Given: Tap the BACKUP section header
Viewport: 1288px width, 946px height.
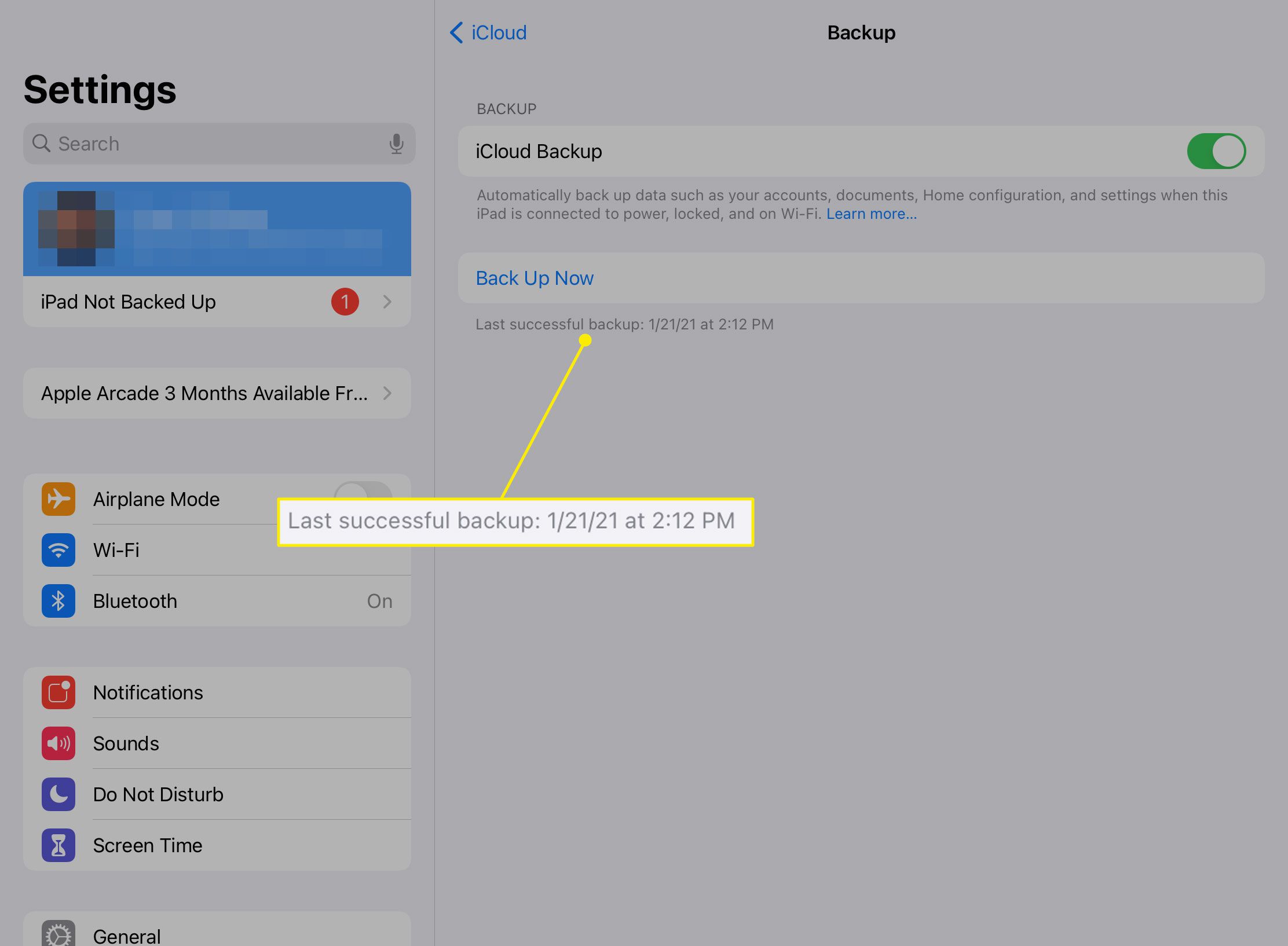Looking at the screenshot, I should (x=506, y=109).
